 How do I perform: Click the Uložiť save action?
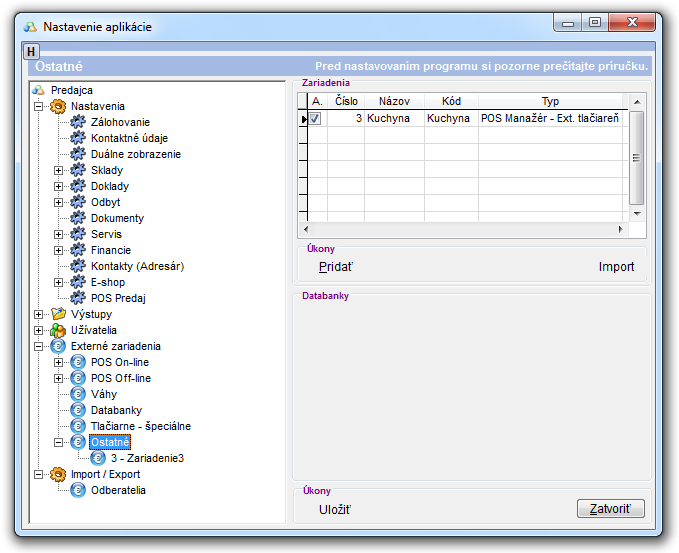335,510
